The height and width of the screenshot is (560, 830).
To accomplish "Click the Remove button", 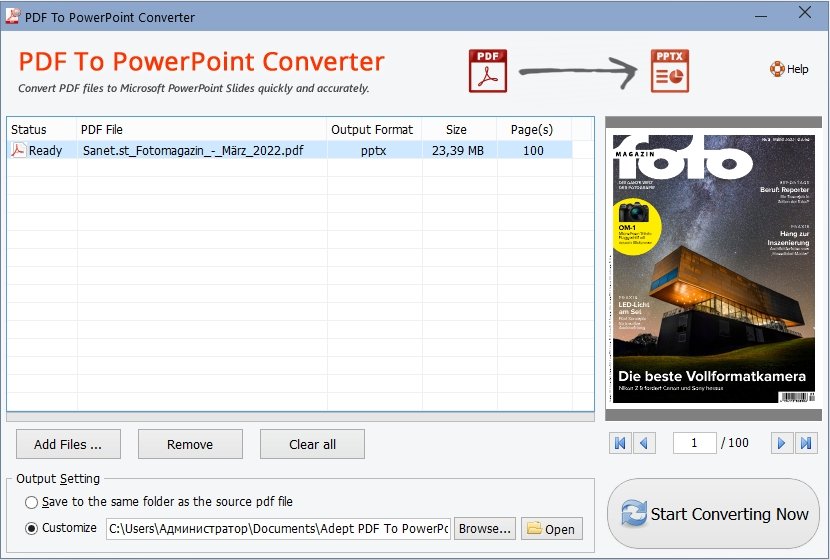I will click(190, 444).
